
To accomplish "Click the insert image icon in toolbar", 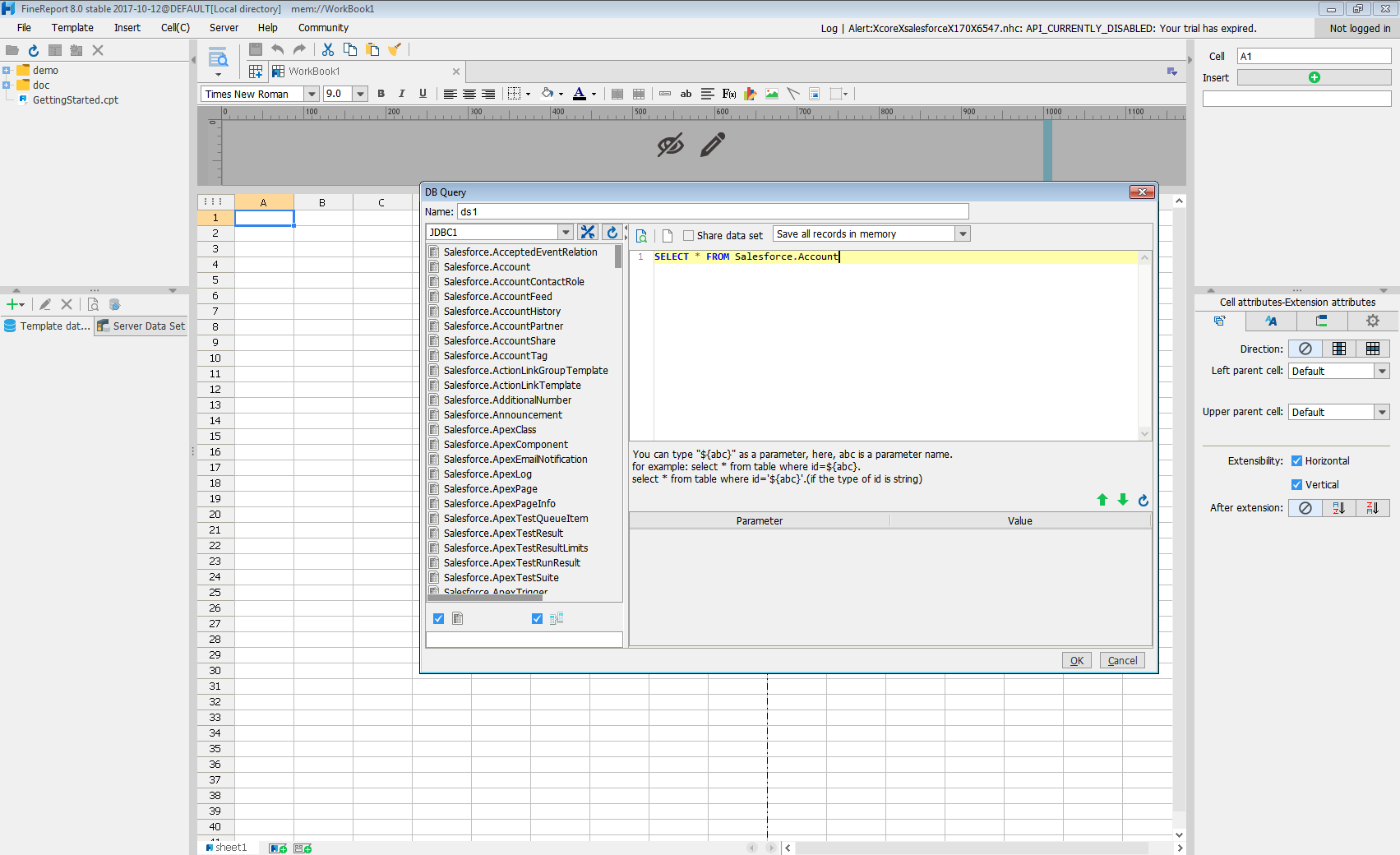I will click(771, 94).
